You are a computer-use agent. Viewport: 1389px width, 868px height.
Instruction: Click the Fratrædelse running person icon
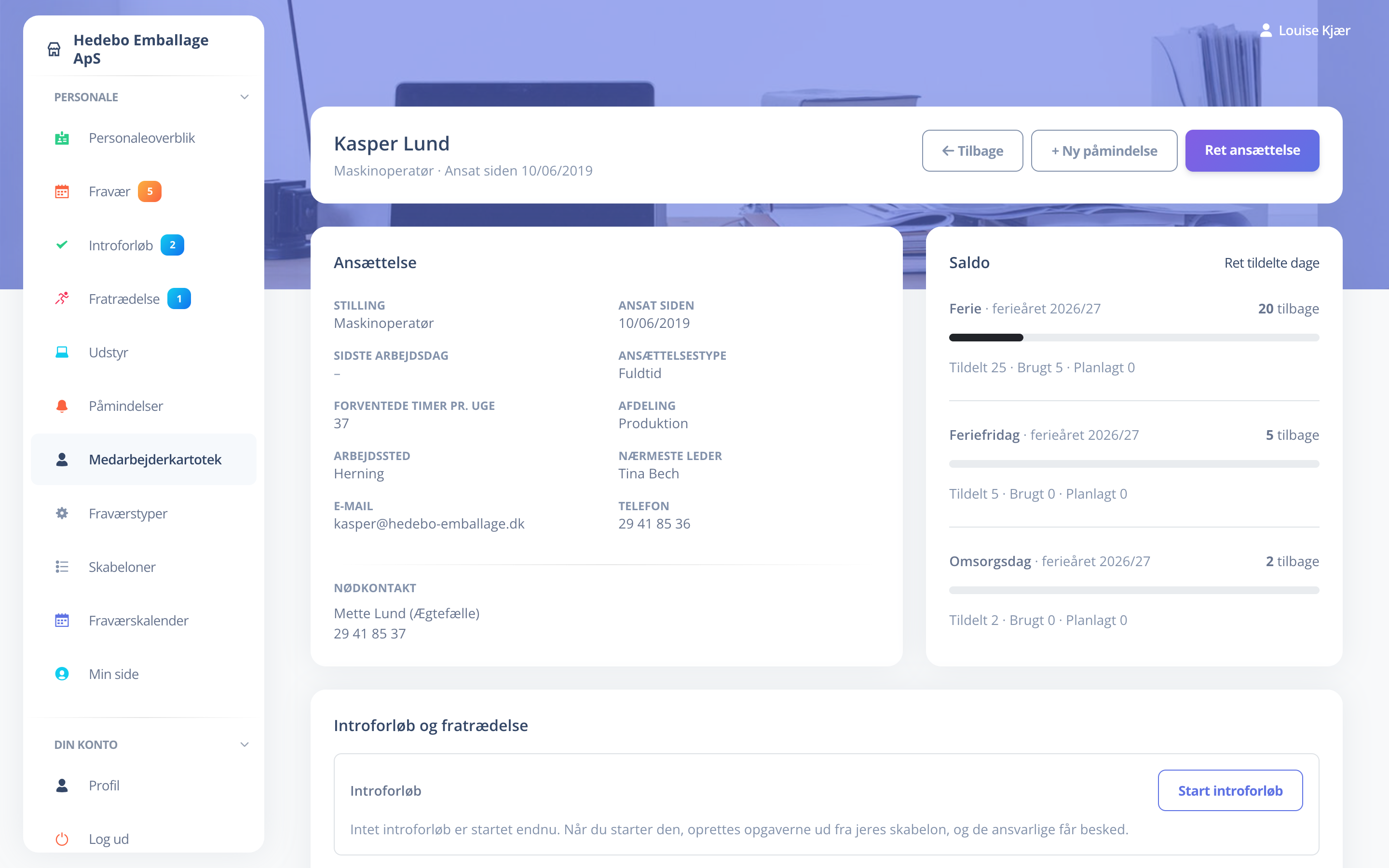point(62,298)
